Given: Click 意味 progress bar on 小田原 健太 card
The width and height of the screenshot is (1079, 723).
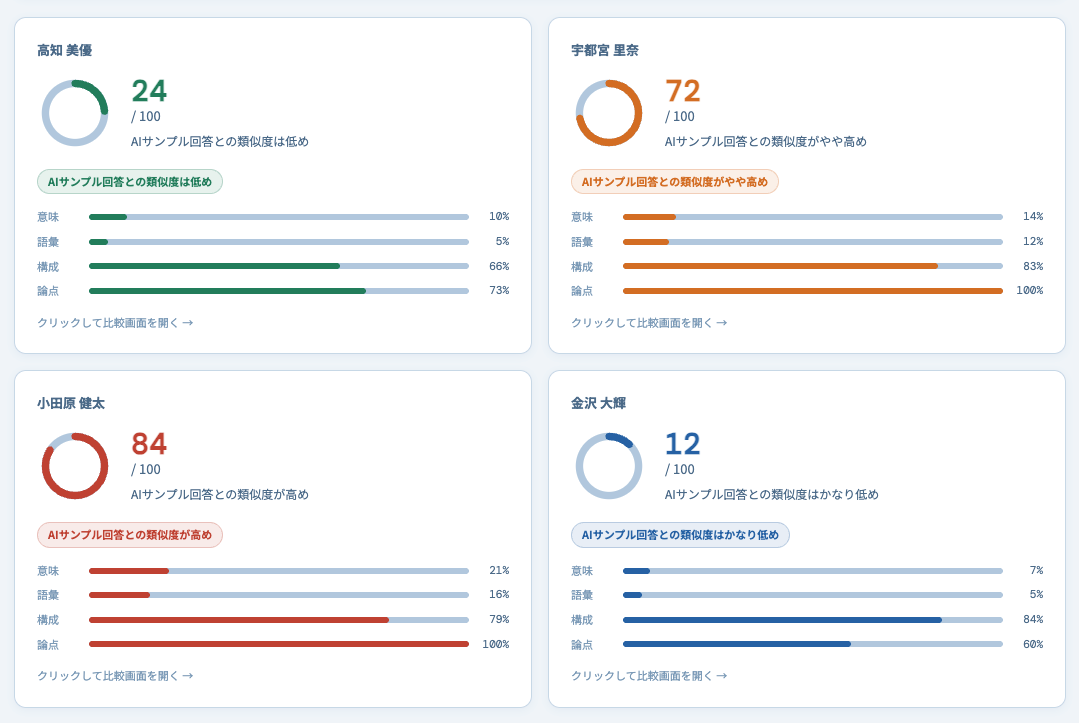Looking at the screenshot, I should (x=279, y=571).
